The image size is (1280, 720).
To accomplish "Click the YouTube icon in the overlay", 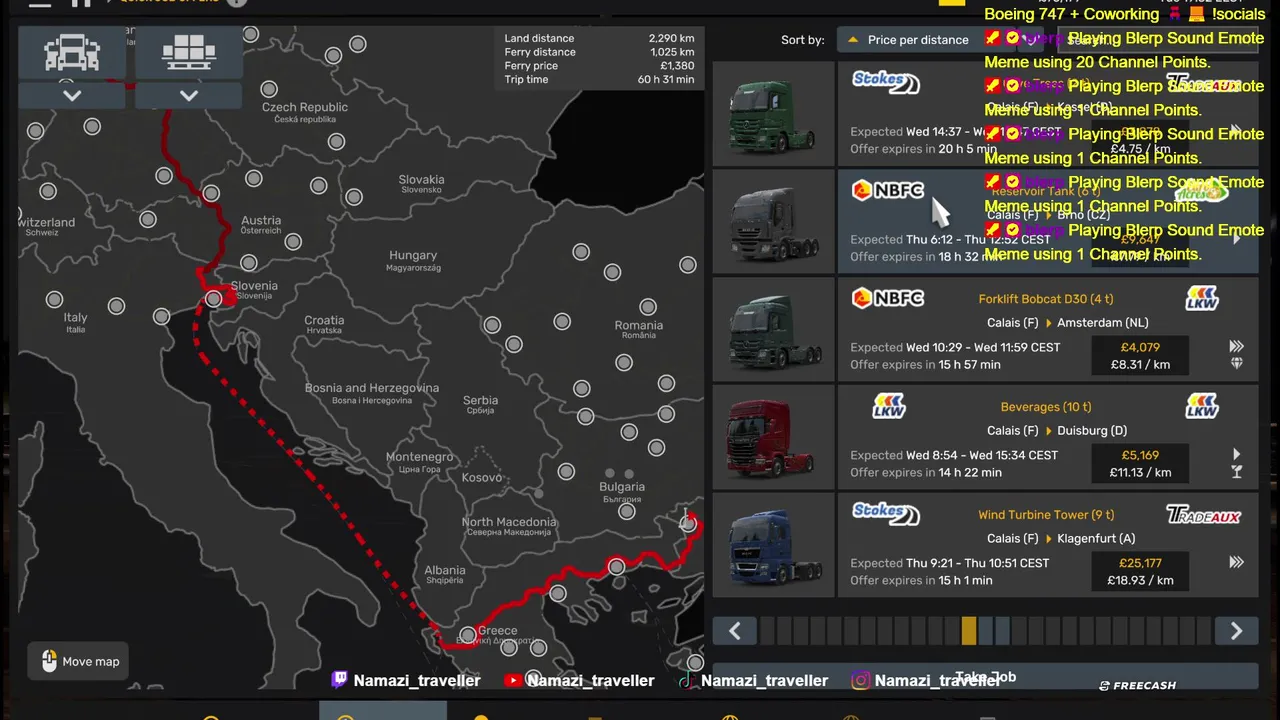I will (x=513, y=680).
